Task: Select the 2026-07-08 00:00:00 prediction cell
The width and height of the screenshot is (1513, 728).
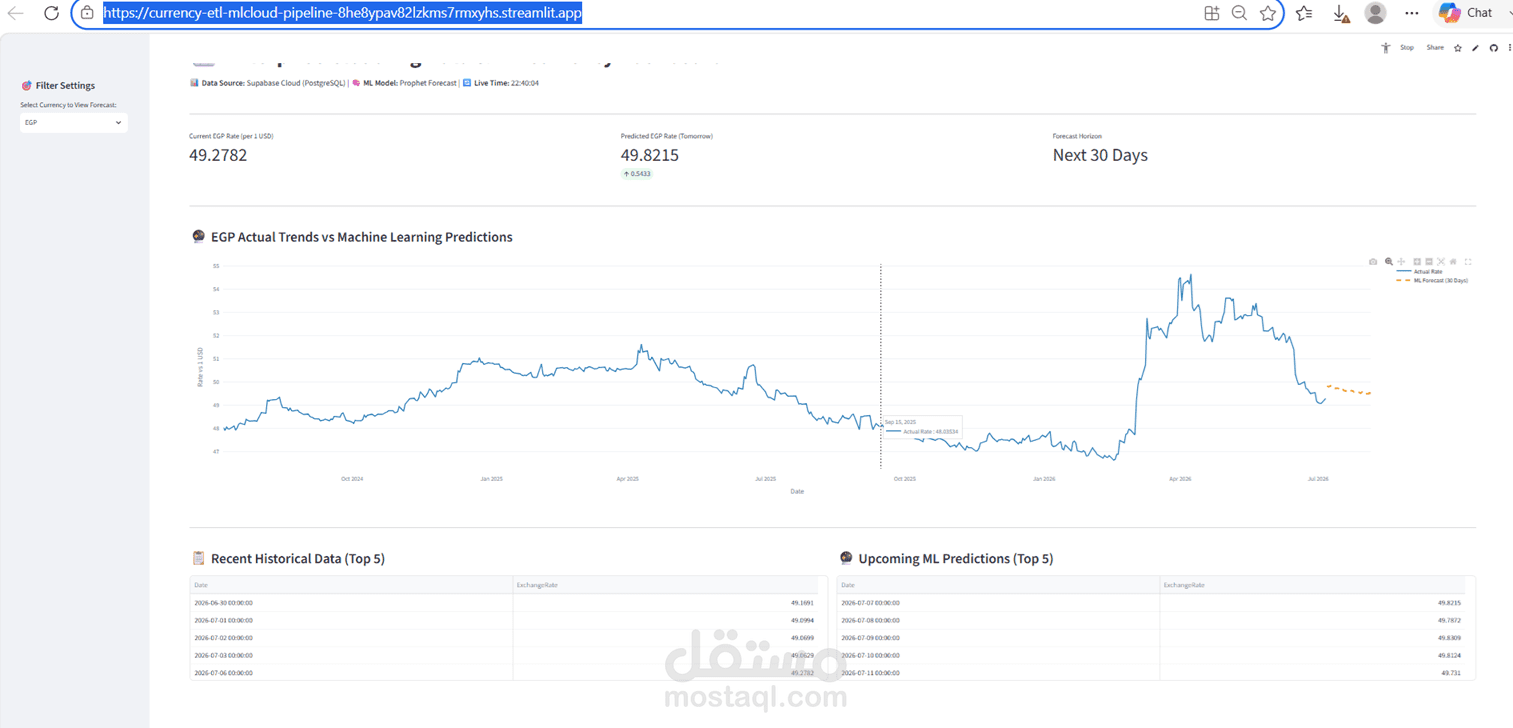Action: point(999,620)
